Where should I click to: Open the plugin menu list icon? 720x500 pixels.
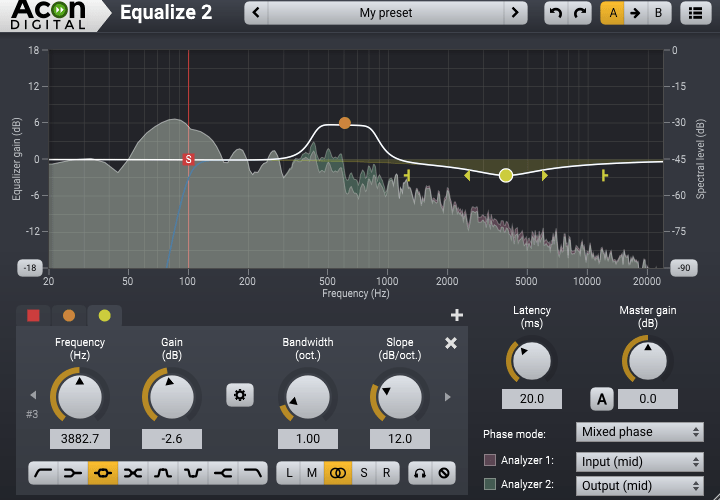pos(696,13)
